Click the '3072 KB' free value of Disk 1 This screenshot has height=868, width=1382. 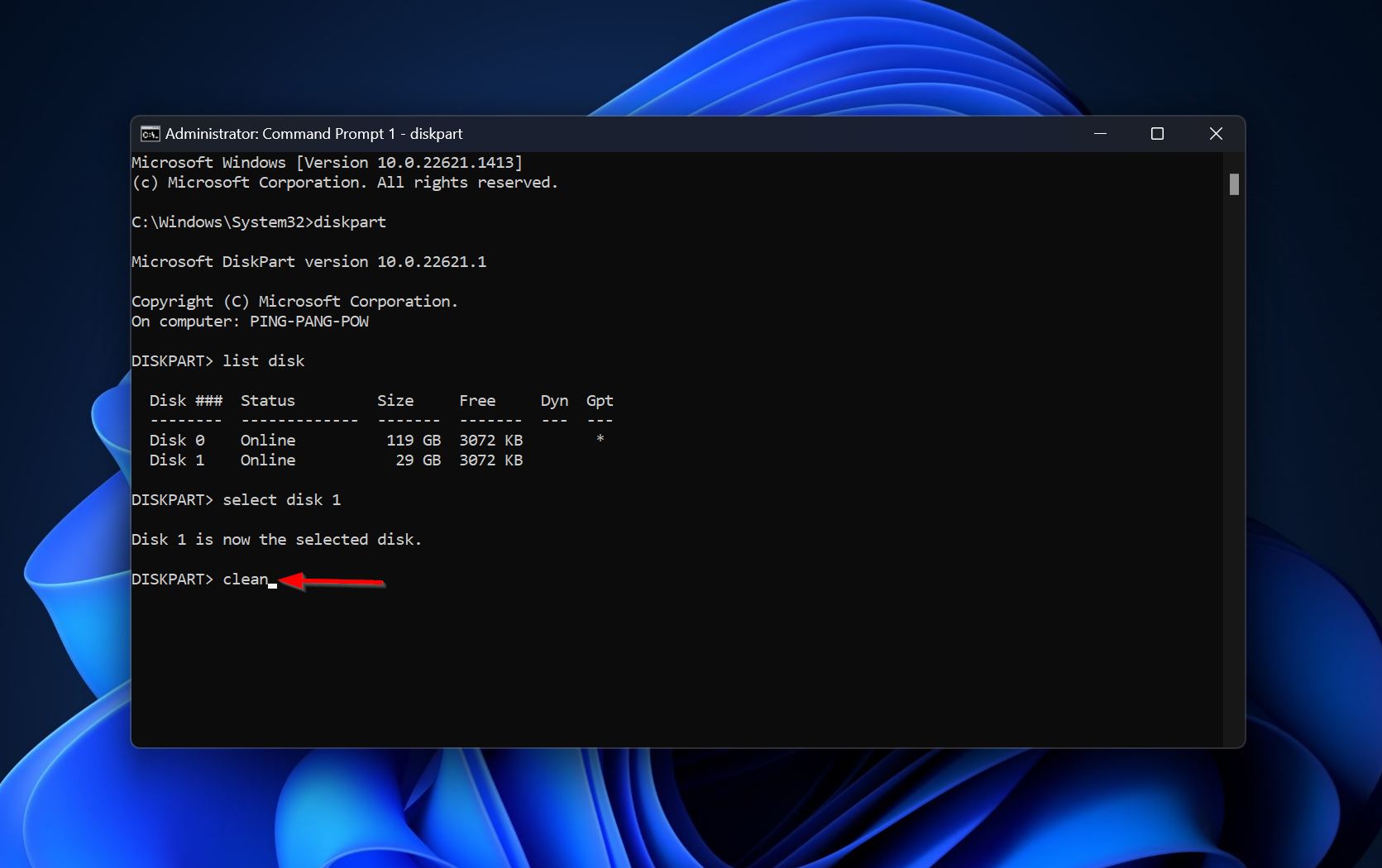pos(491,460)
